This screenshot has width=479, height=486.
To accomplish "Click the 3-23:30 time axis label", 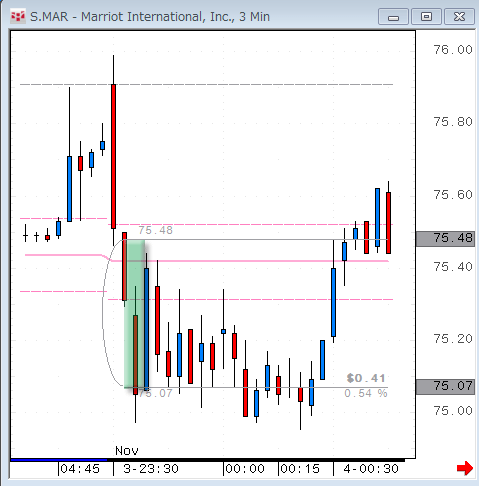I will [x=151, y=469].
